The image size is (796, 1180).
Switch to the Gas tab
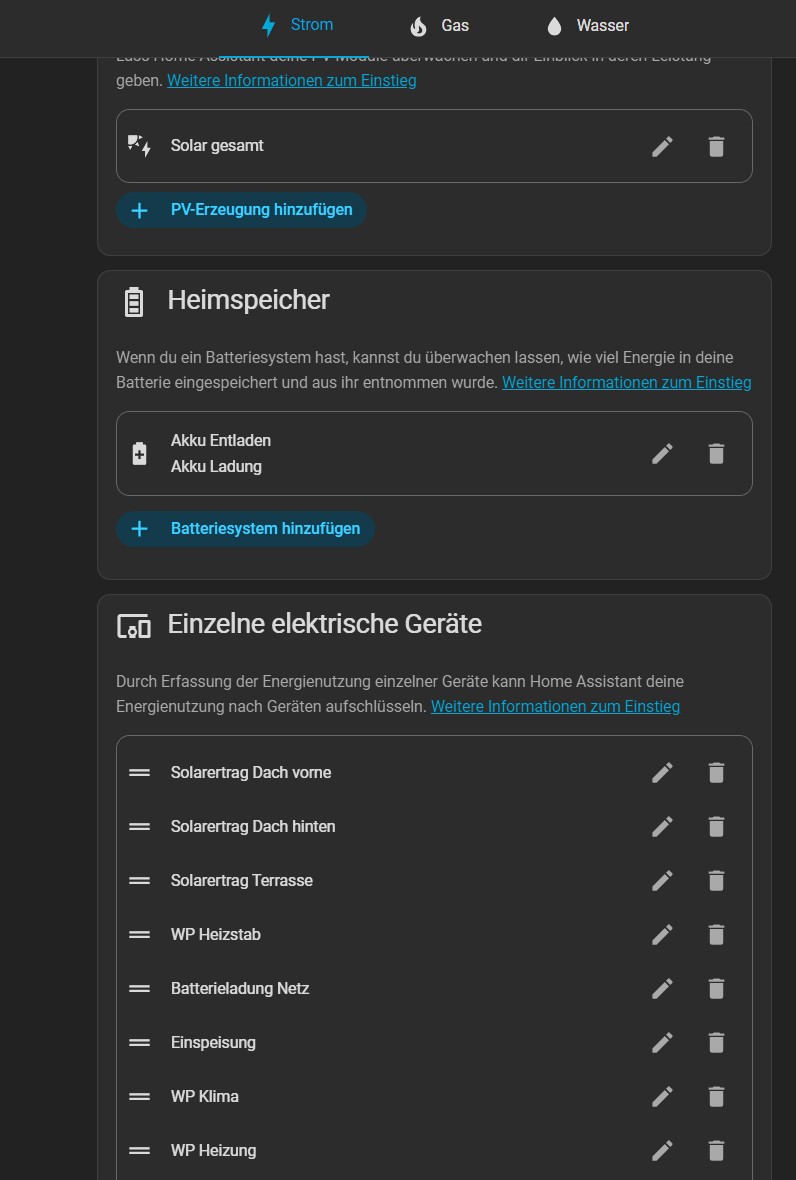(439, 26)
